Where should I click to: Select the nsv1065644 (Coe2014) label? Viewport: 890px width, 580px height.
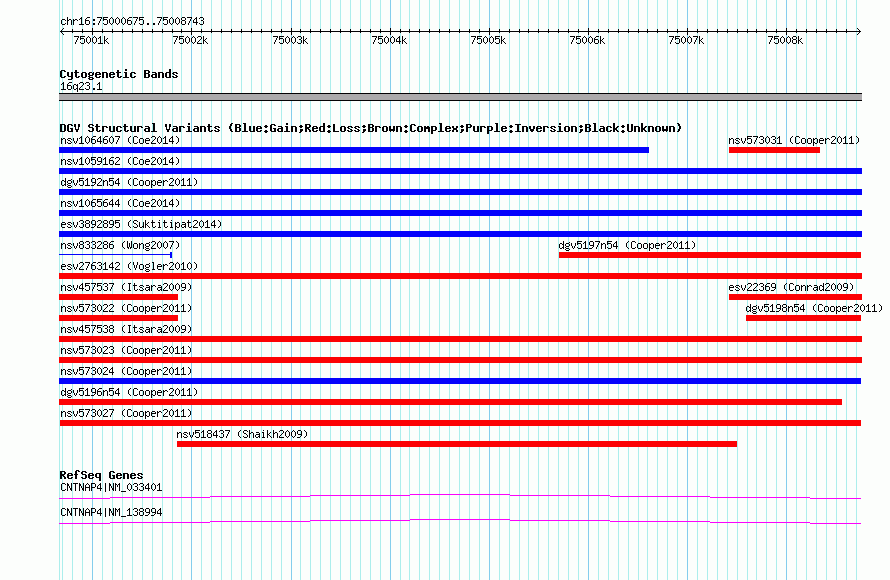(x=120, y=203)
